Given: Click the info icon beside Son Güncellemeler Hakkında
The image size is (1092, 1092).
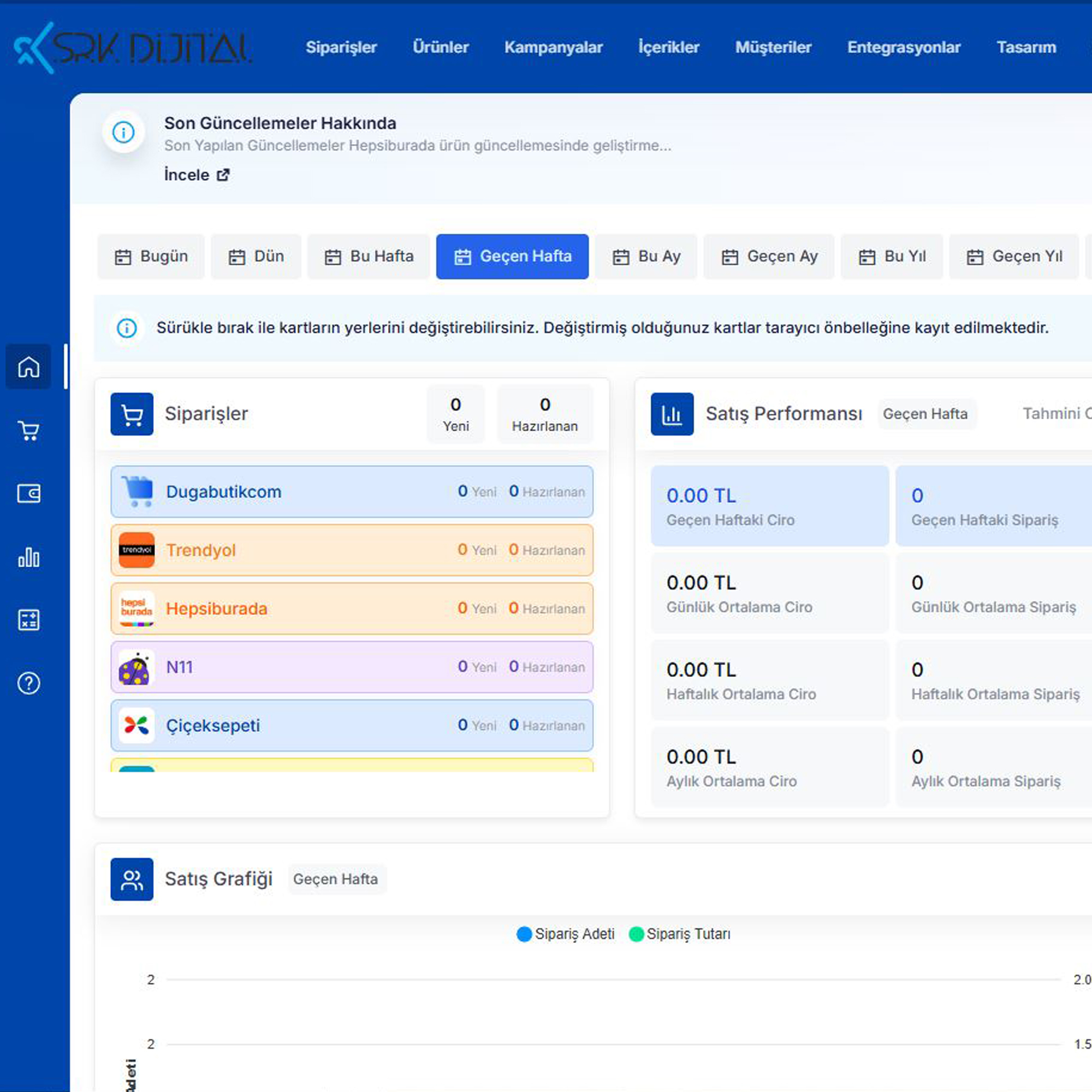Looking at the screenshot, I should [124, 132].
